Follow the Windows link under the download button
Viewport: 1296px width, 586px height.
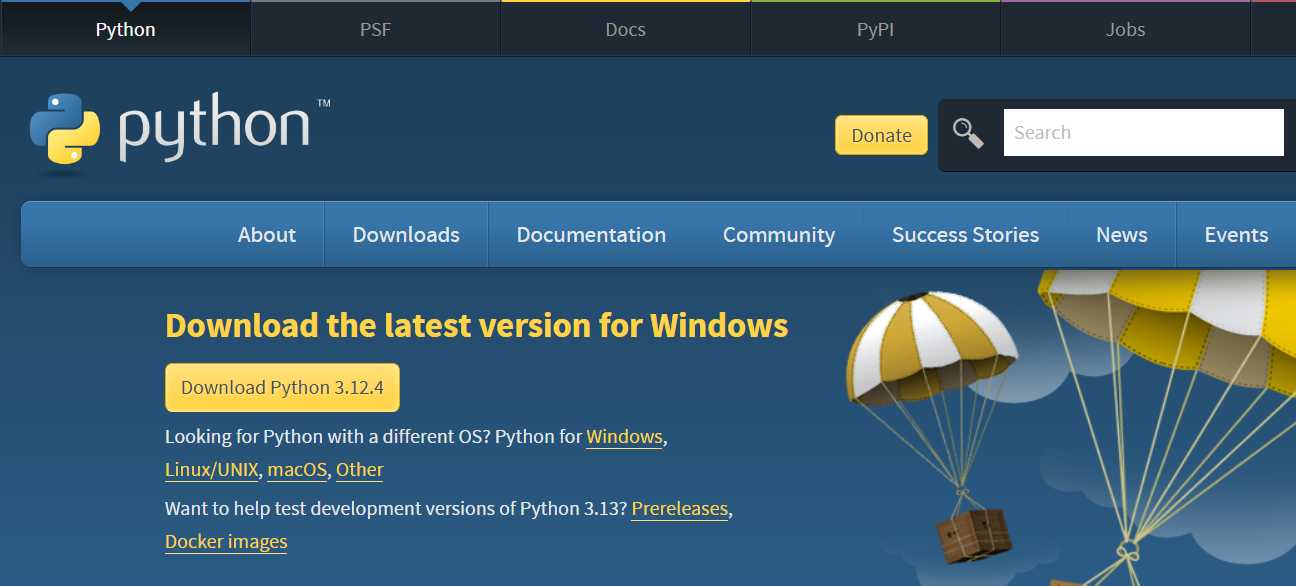624,437
